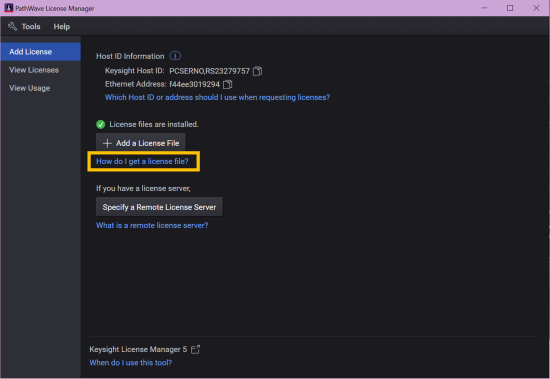Open 'Which Host ID or address' help link

217,97
